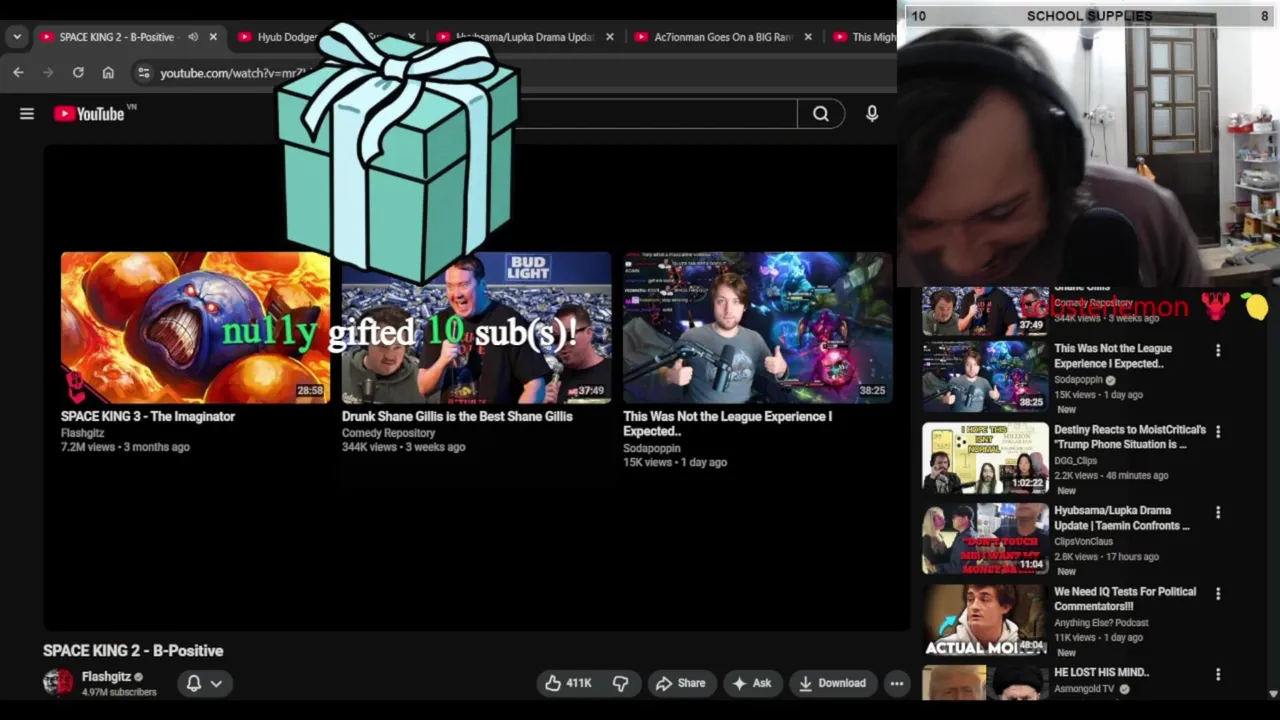Play the Bud Light Shane Gillis thumbnail
Image resolution: width=1280 pixels, height=720 pixels.
pos(477,328)
